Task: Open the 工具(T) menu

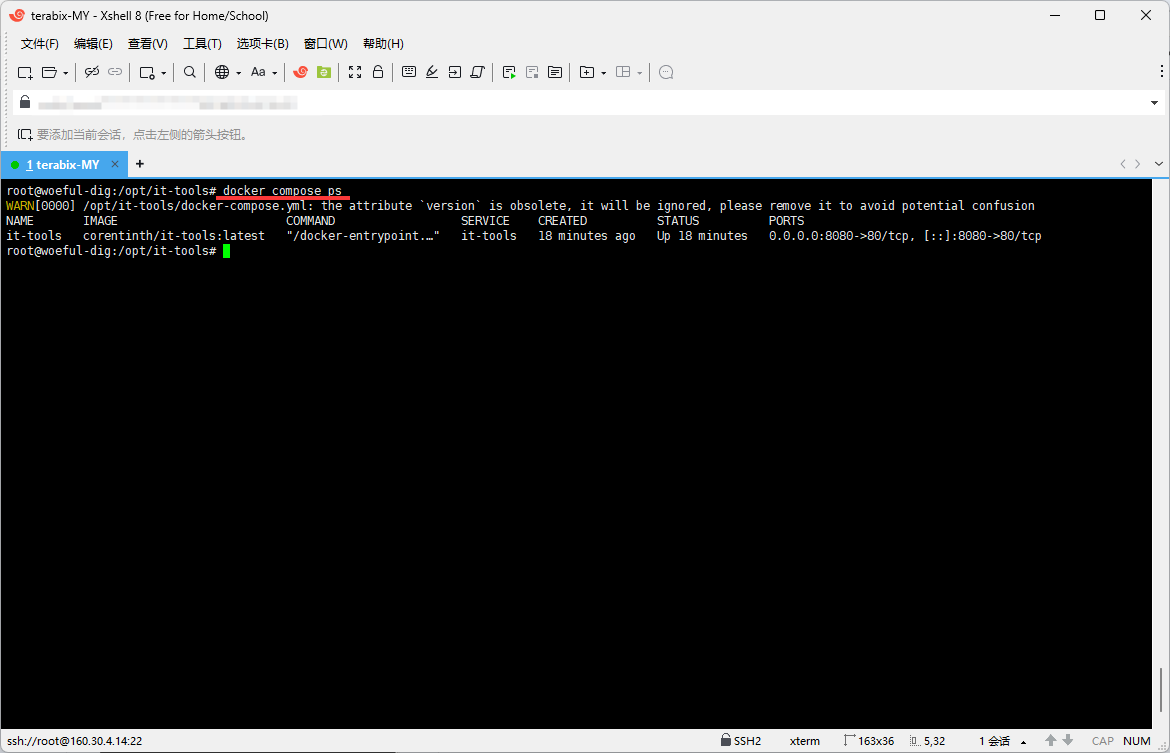Action: [x=202, y=44]
